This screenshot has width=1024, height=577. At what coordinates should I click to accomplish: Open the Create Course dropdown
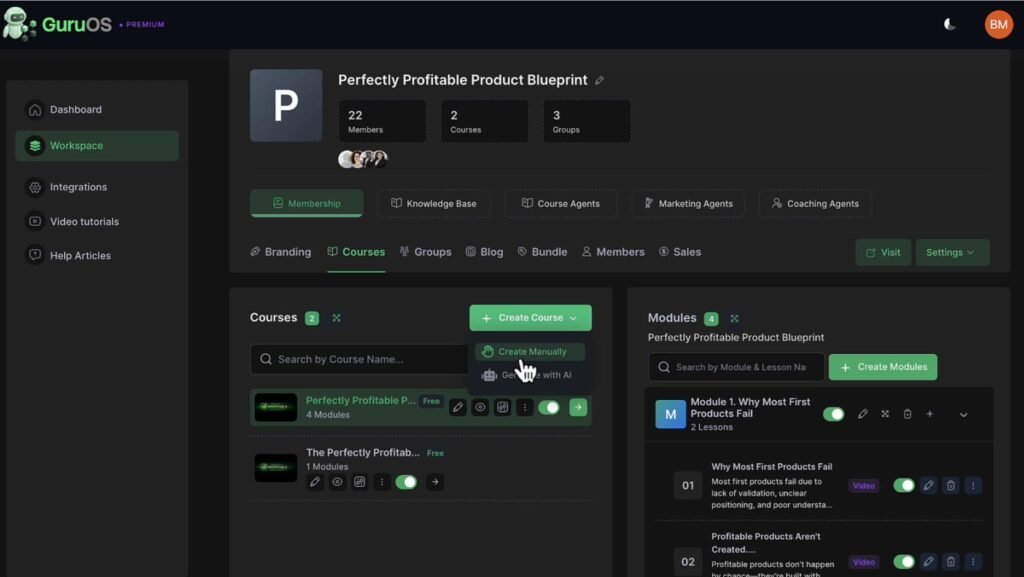pyautogui.click(x=530, y=318)
